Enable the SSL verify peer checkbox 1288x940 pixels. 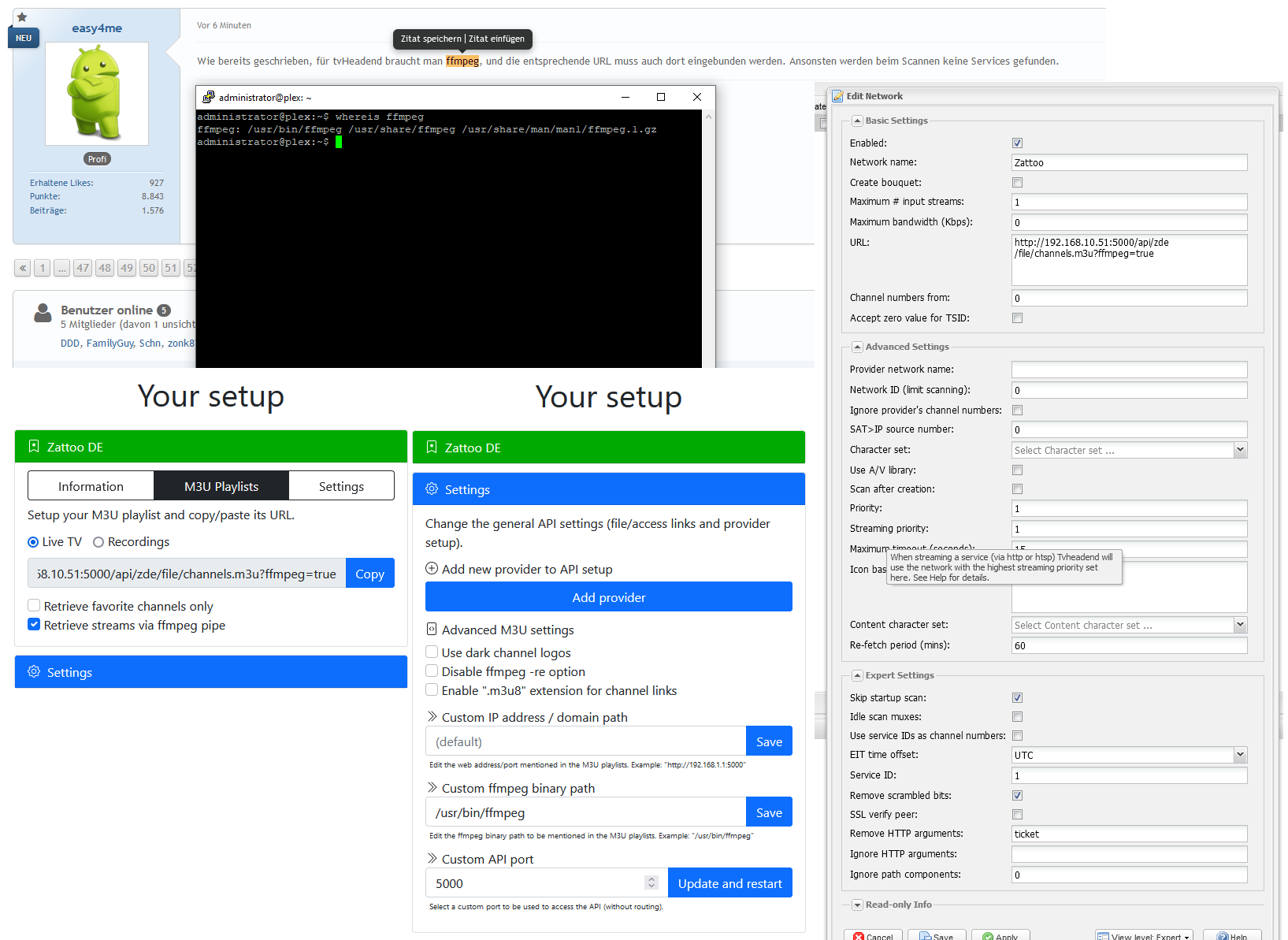(x=1017, y=815)
